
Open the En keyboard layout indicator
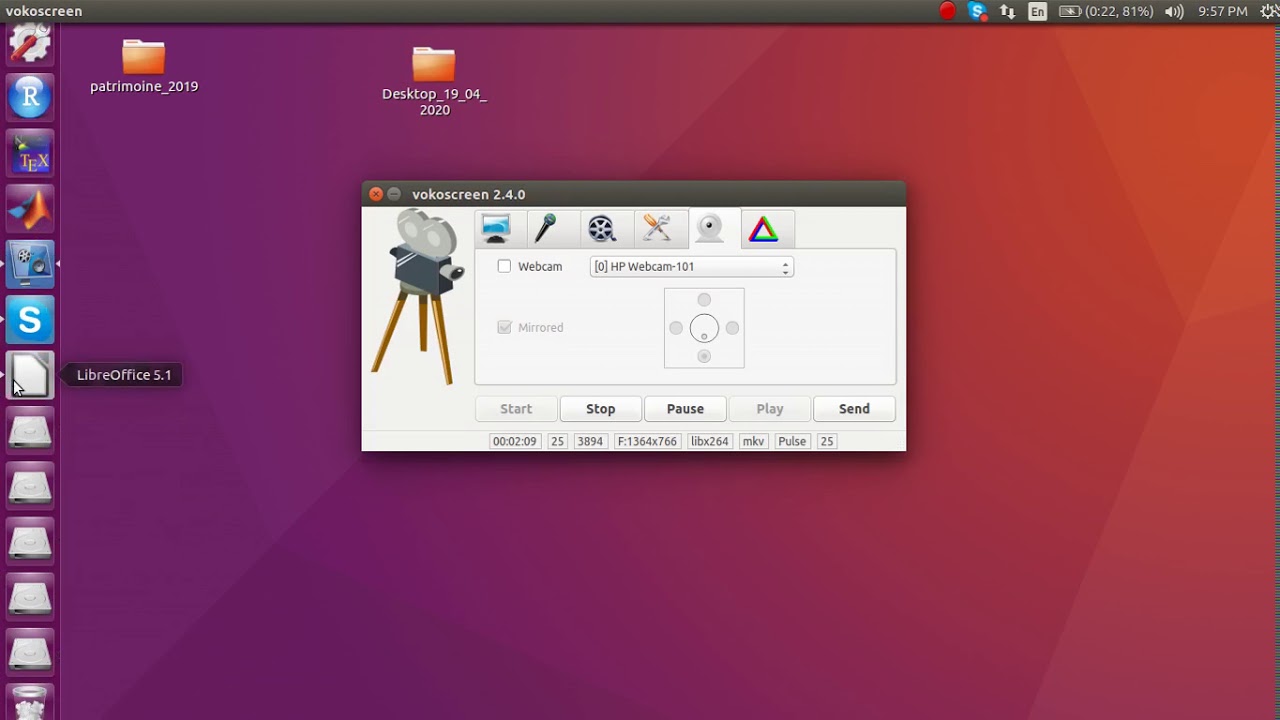[1038, 11]
